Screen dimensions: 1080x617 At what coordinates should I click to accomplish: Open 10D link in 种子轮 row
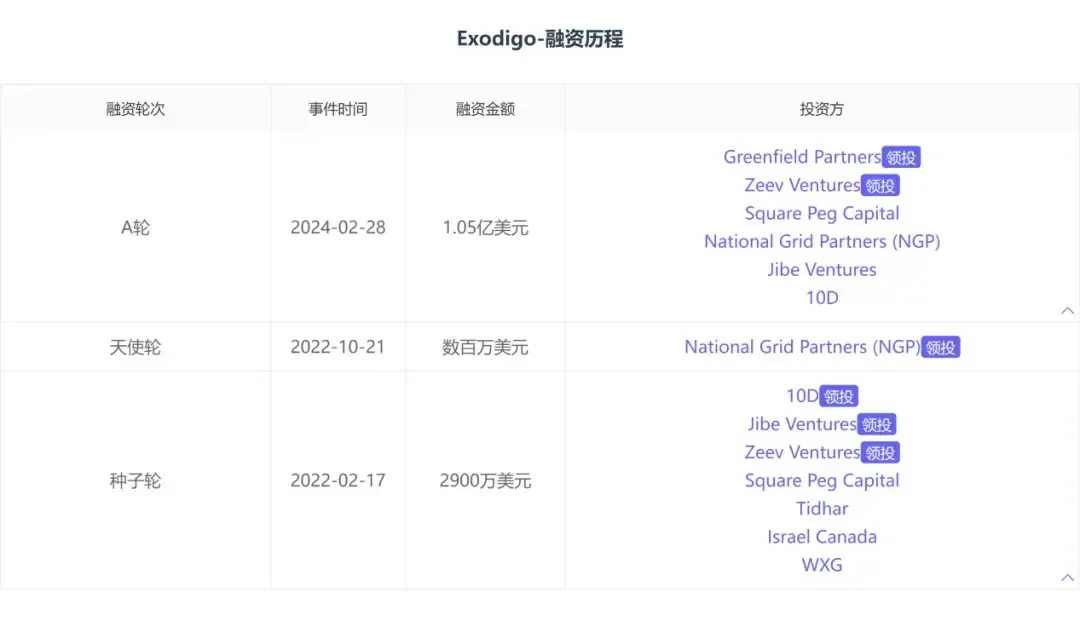[x=802, y=396]
